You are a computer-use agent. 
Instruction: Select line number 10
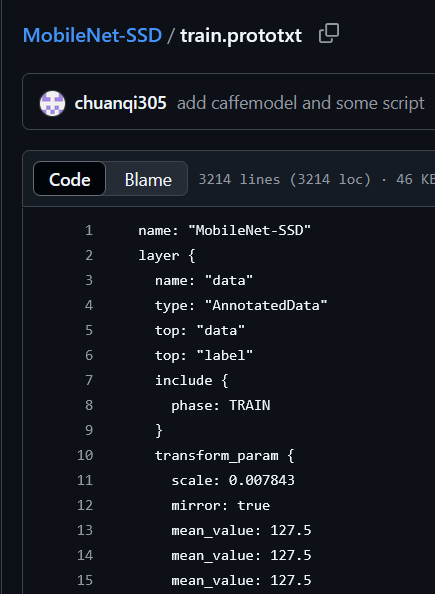pos(85,455)
